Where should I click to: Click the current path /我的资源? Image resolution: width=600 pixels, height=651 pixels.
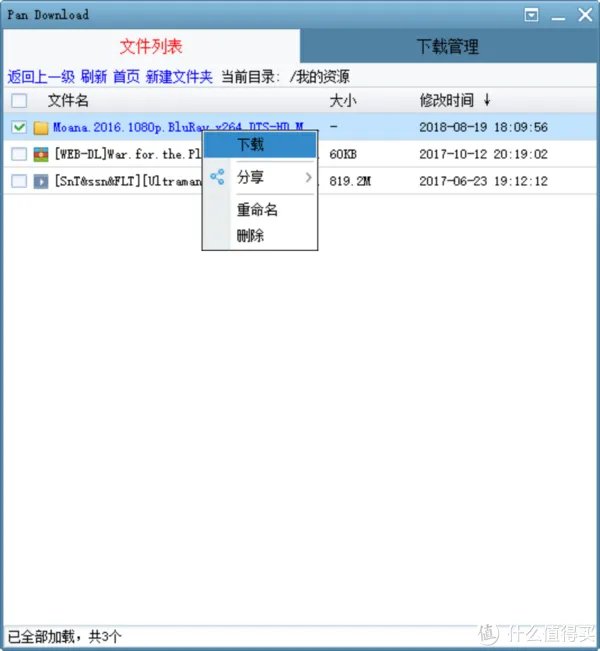[x=320, y=77]
